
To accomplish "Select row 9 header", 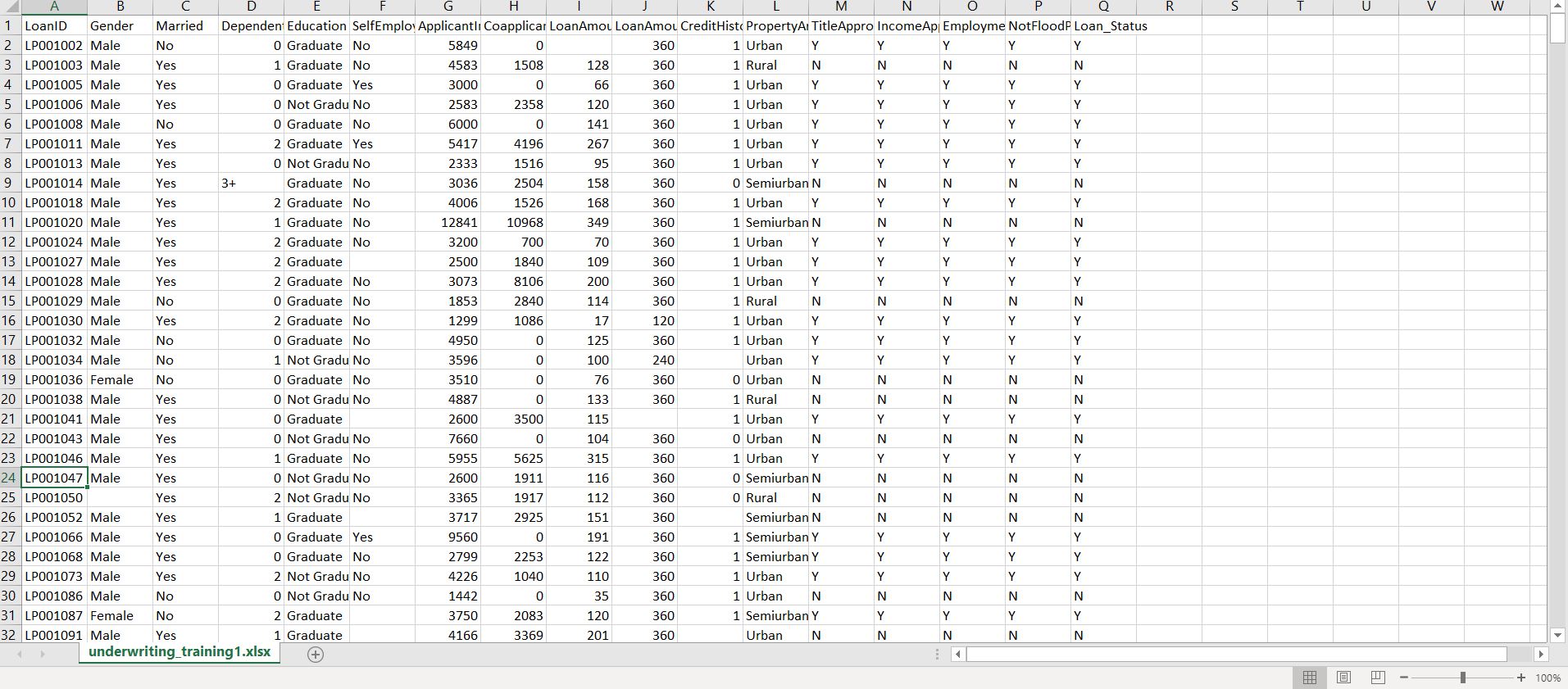I will [10, 183].
